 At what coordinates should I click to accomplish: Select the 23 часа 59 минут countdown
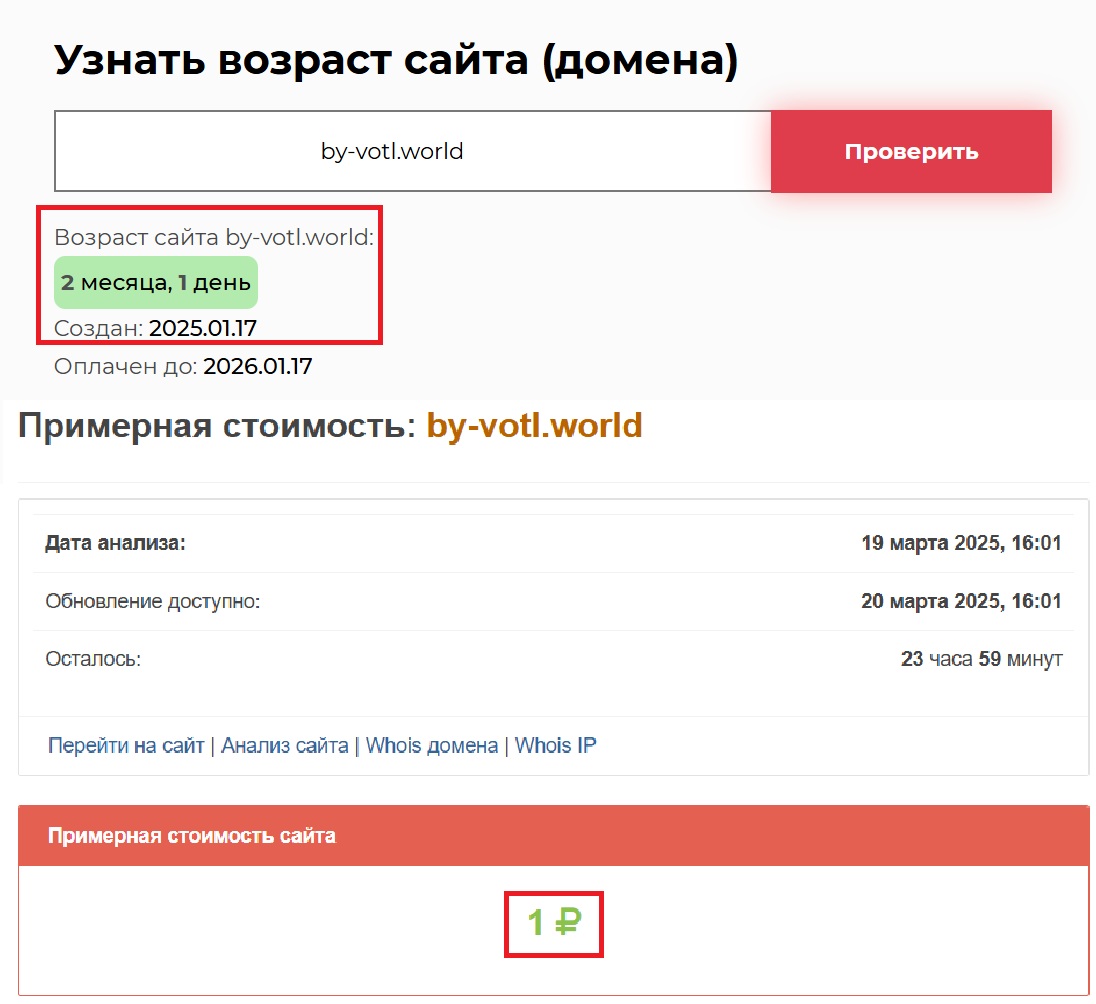pyautogui.click(x=981, y=659)
